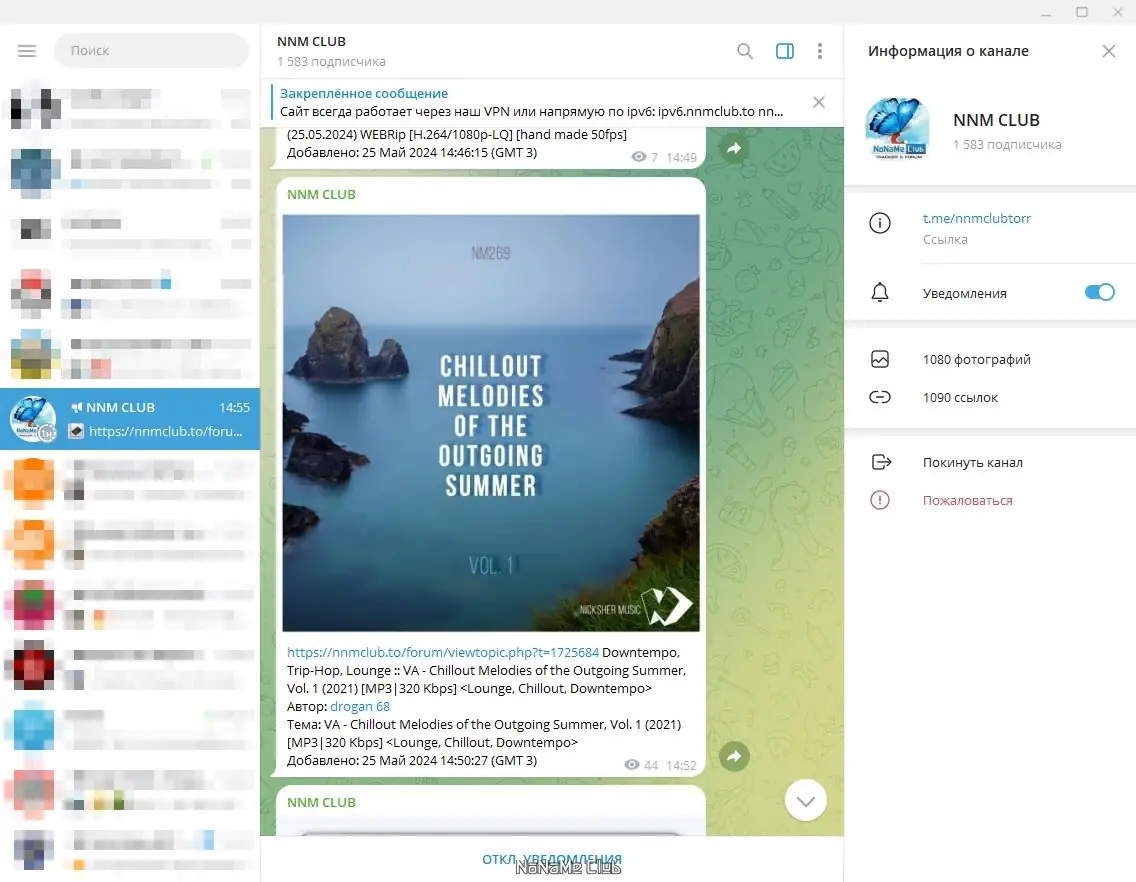Click the info circle icon beside channel link
This screenshot has width=1136, height=882.
pyautogui.click(x=880, y=223)
